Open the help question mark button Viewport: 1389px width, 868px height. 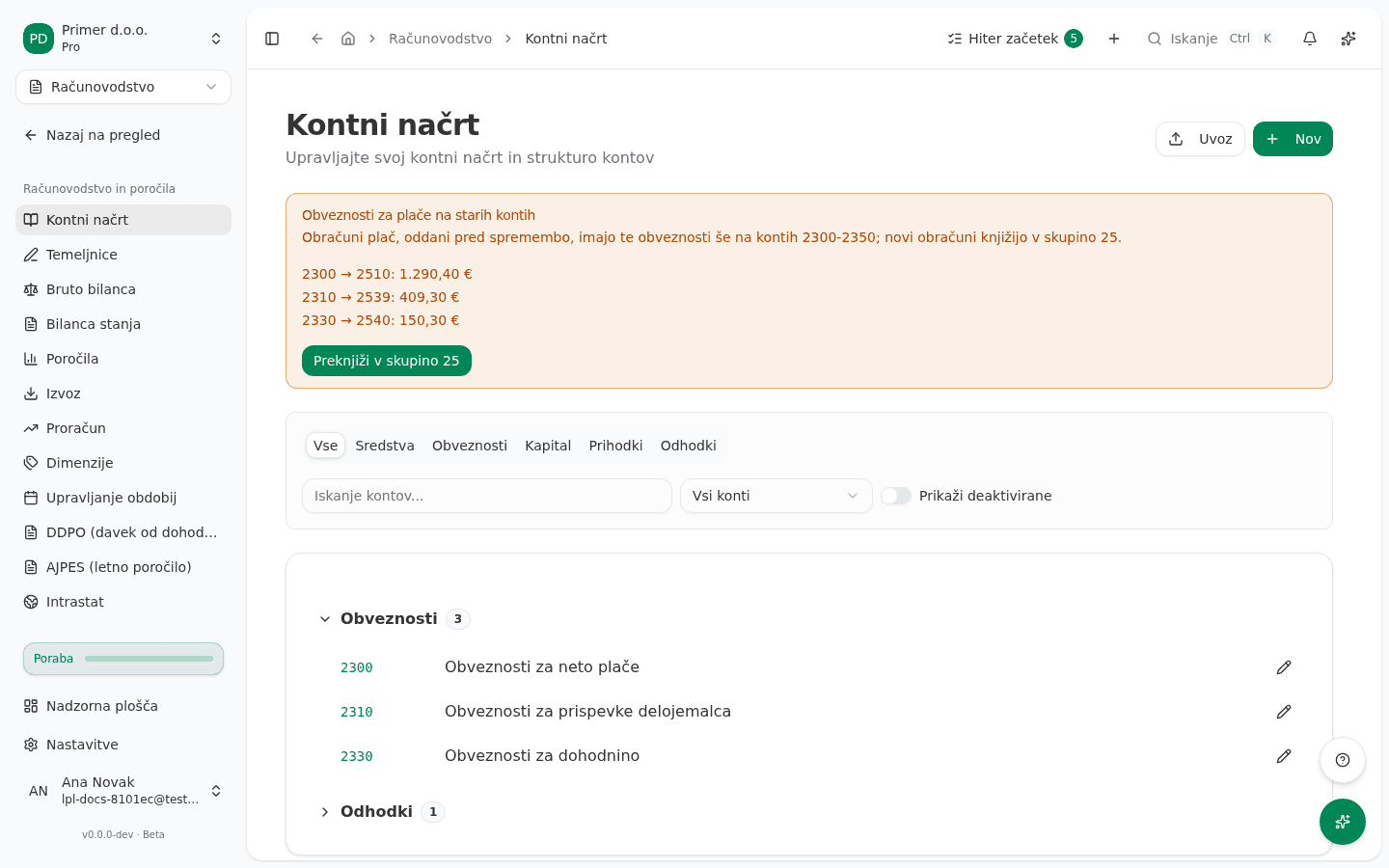1343,760
